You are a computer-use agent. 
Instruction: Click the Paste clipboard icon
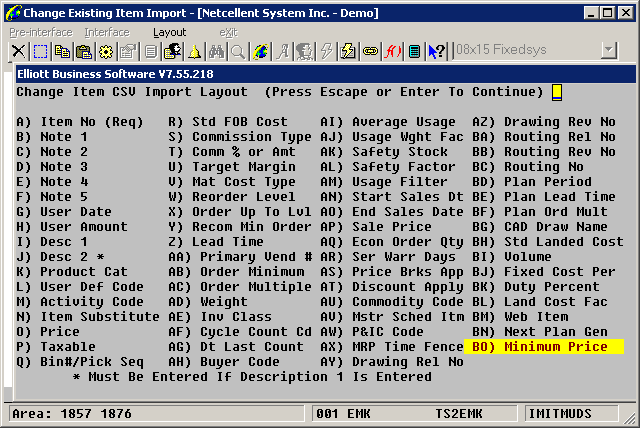84,51
